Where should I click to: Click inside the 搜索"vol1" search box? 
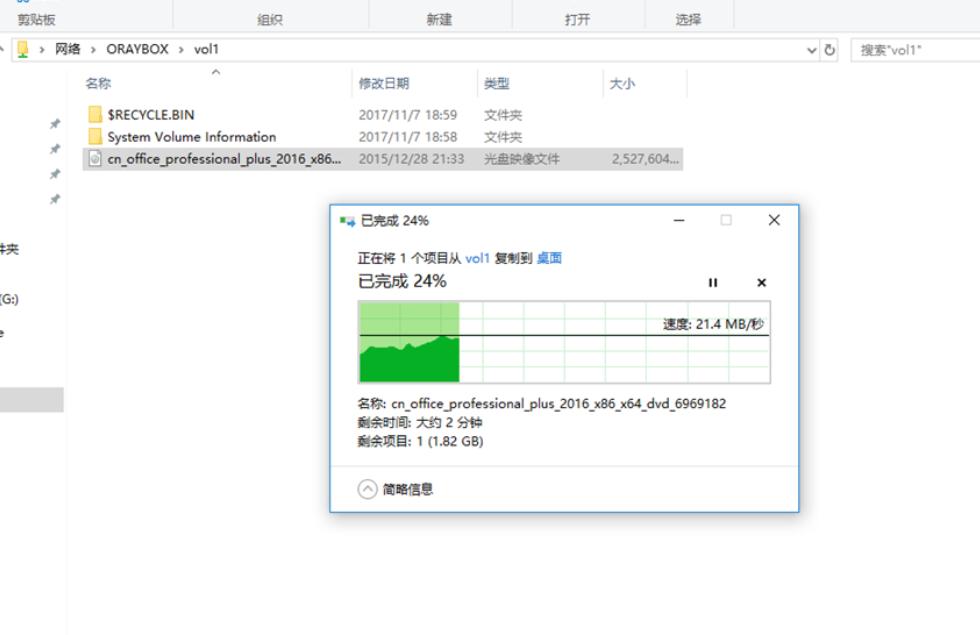(910, 49)
